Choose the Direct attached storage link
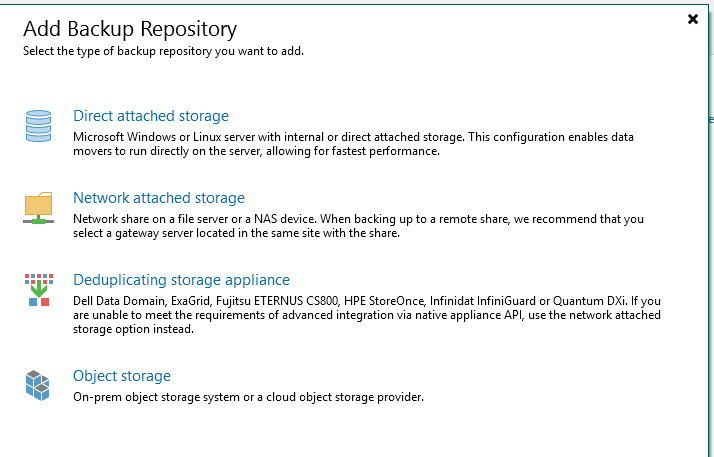 (x=151, y=116)
